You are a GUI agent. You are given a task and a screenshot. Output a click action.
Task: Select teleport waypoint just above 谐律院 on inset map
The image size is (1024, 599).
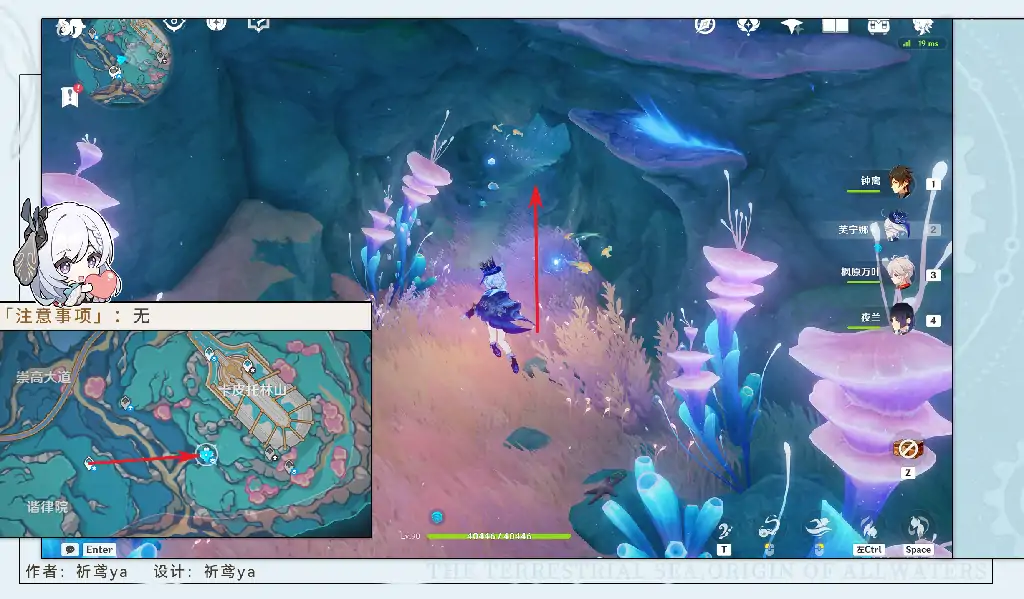point(90,463)
